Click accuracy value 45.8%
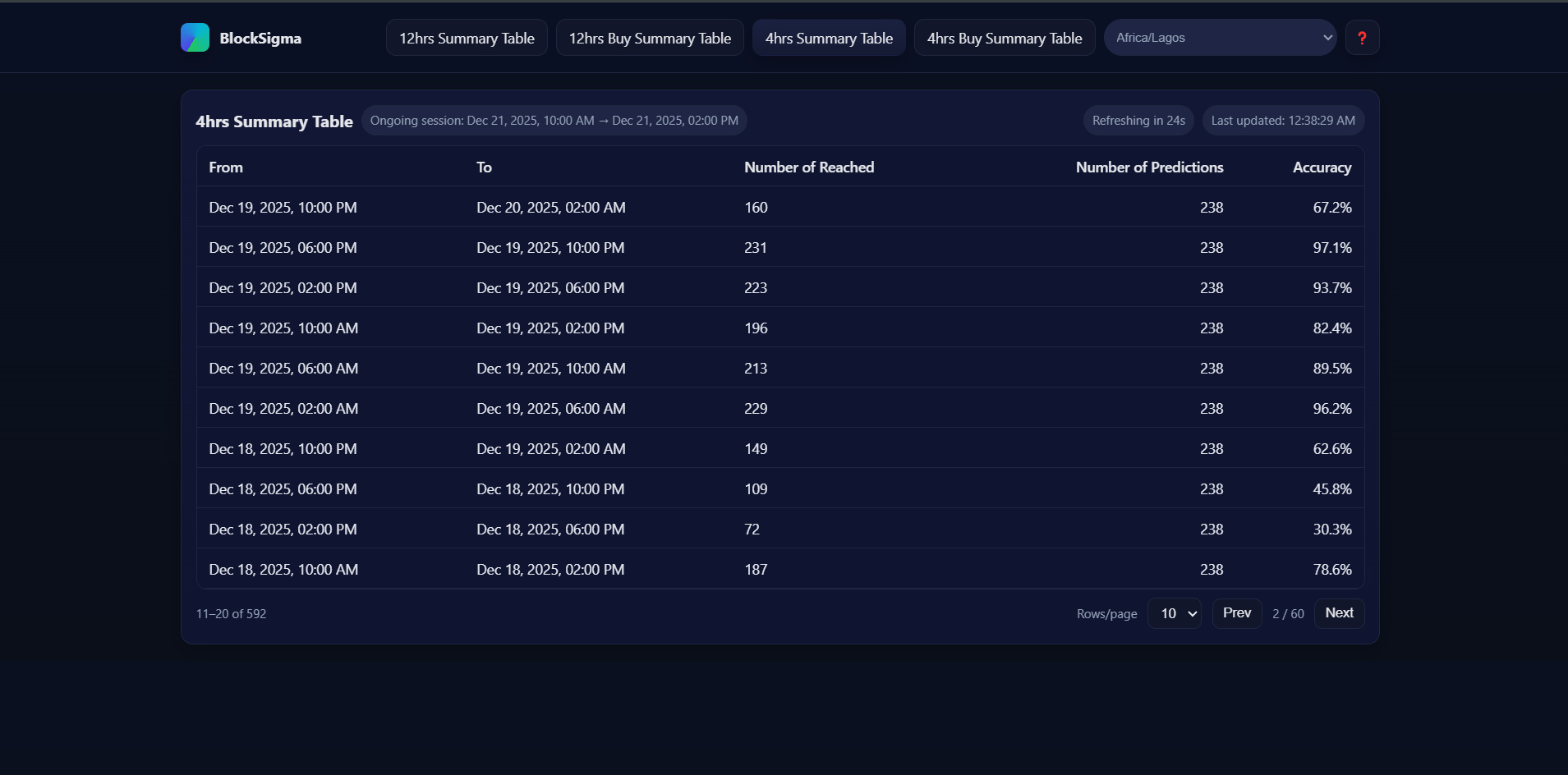1568x775 pixels. coord(1332,489)
